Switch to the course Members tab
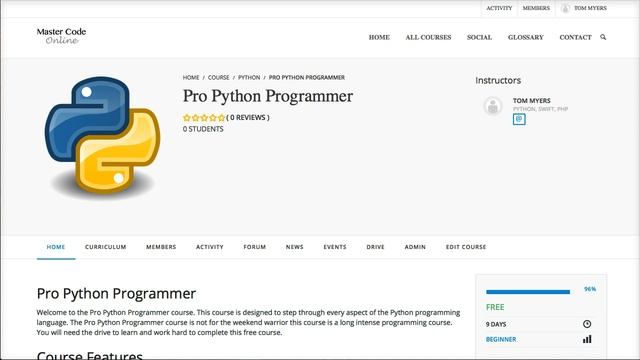The height and width of the screenshot is (360, 640). [x=161, y=247]
